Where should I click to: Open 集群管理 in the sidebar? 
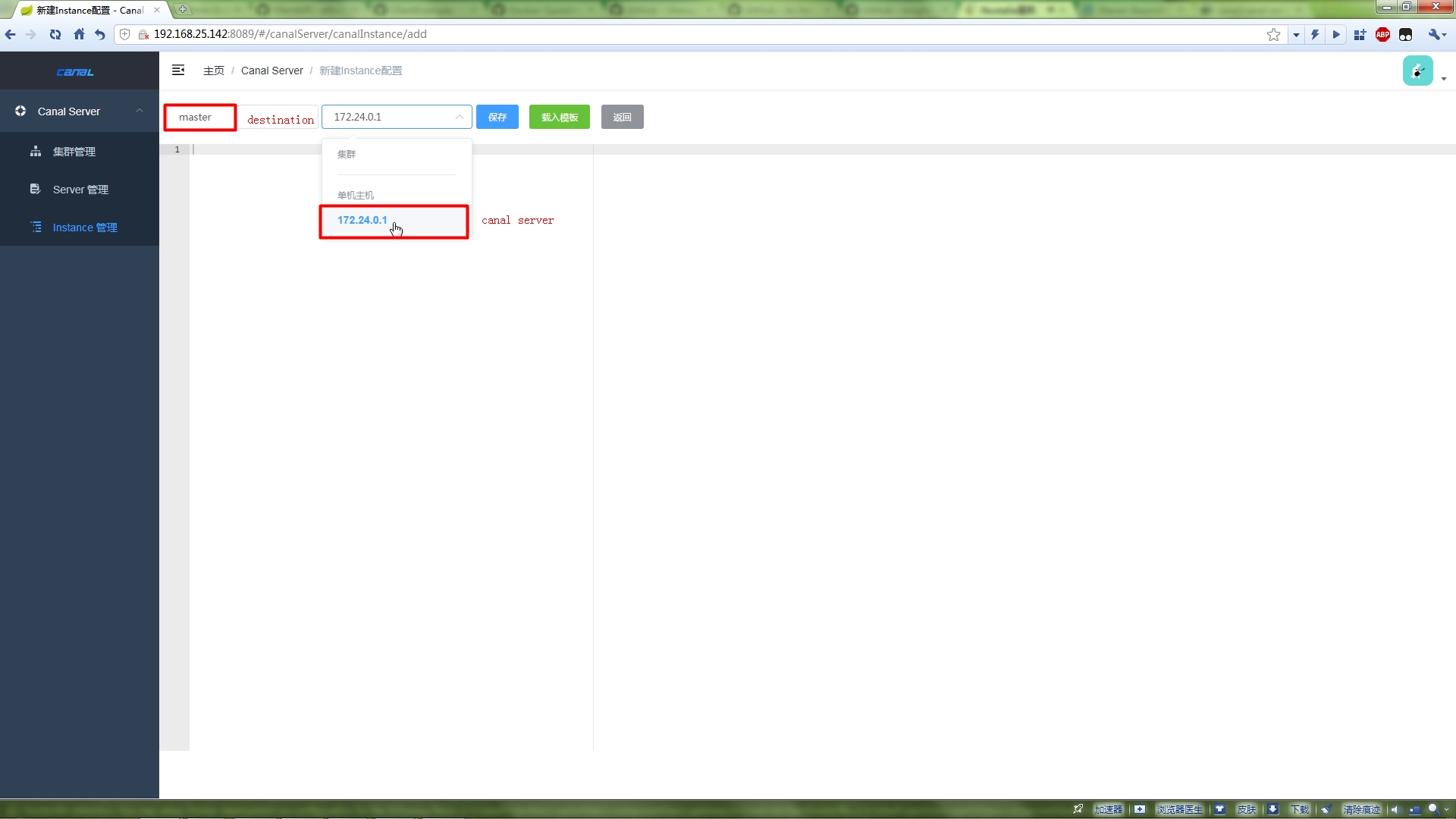74,152
